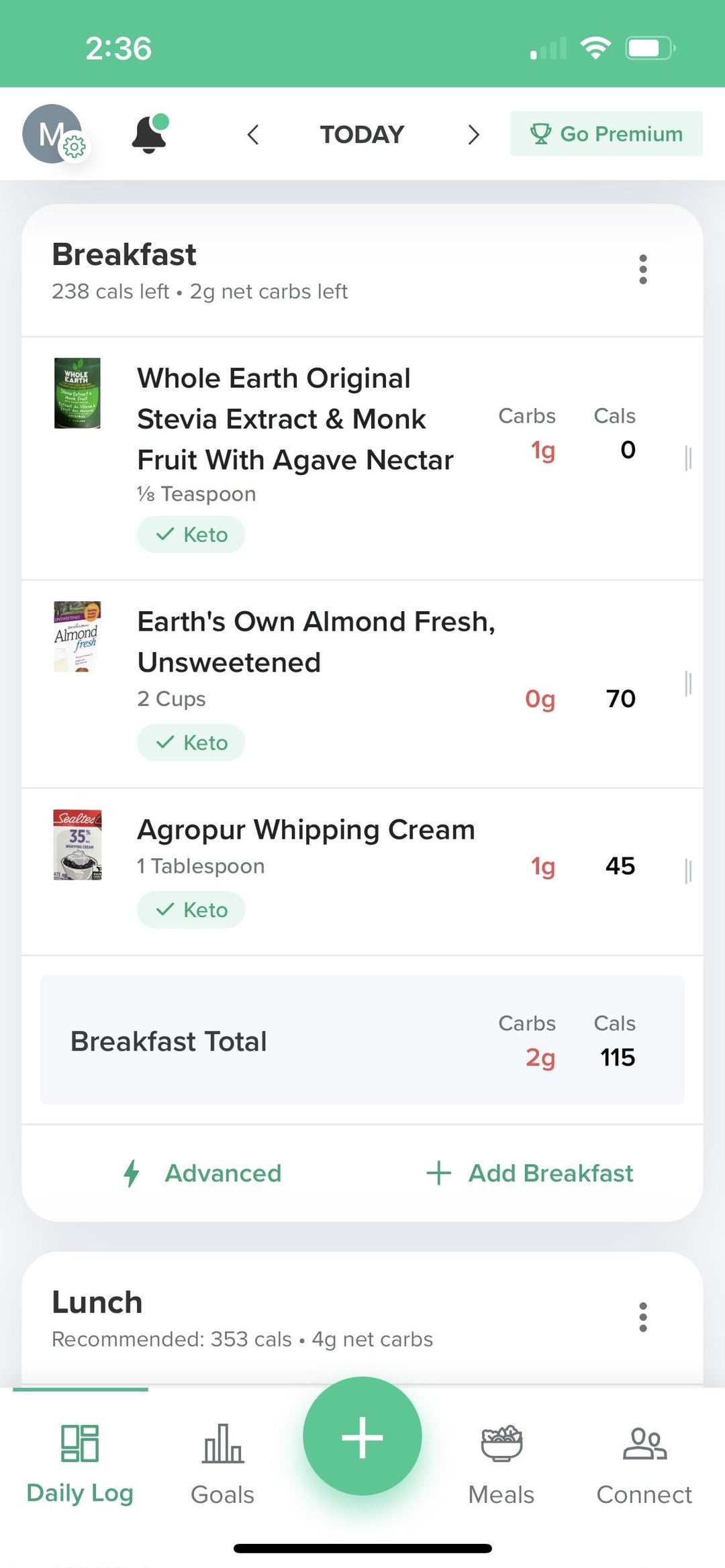725x1568 pixels.
Task: Open the notifications bell
Action: tap(149, 134)
